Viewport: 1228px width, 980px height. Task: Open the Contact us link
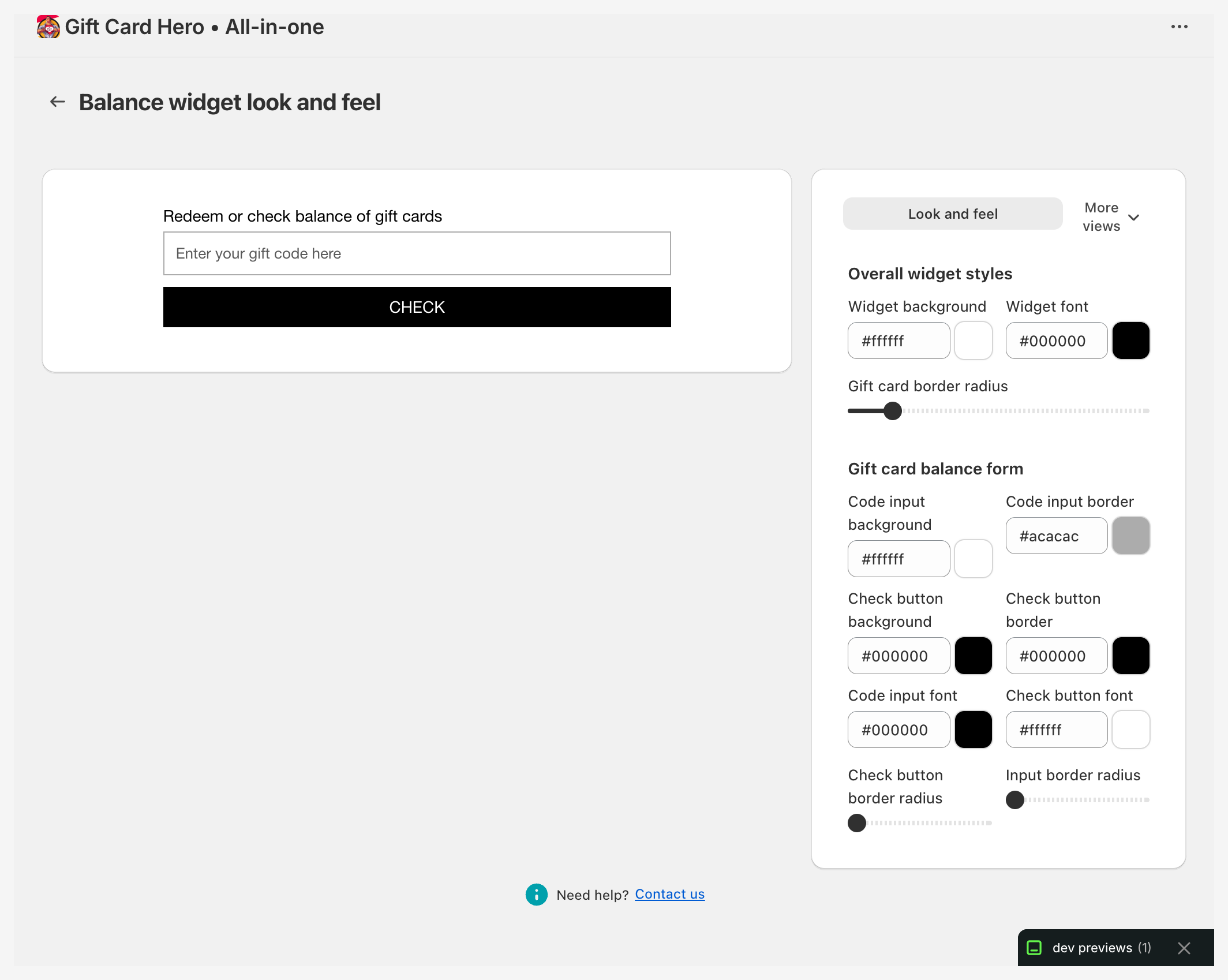pos(669,894)
